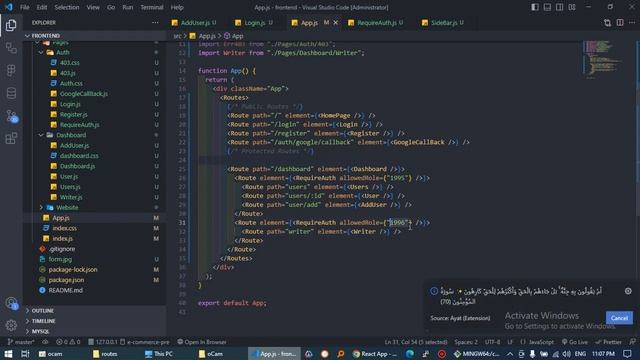Open the Manage gear icon

tap(11, 325)
